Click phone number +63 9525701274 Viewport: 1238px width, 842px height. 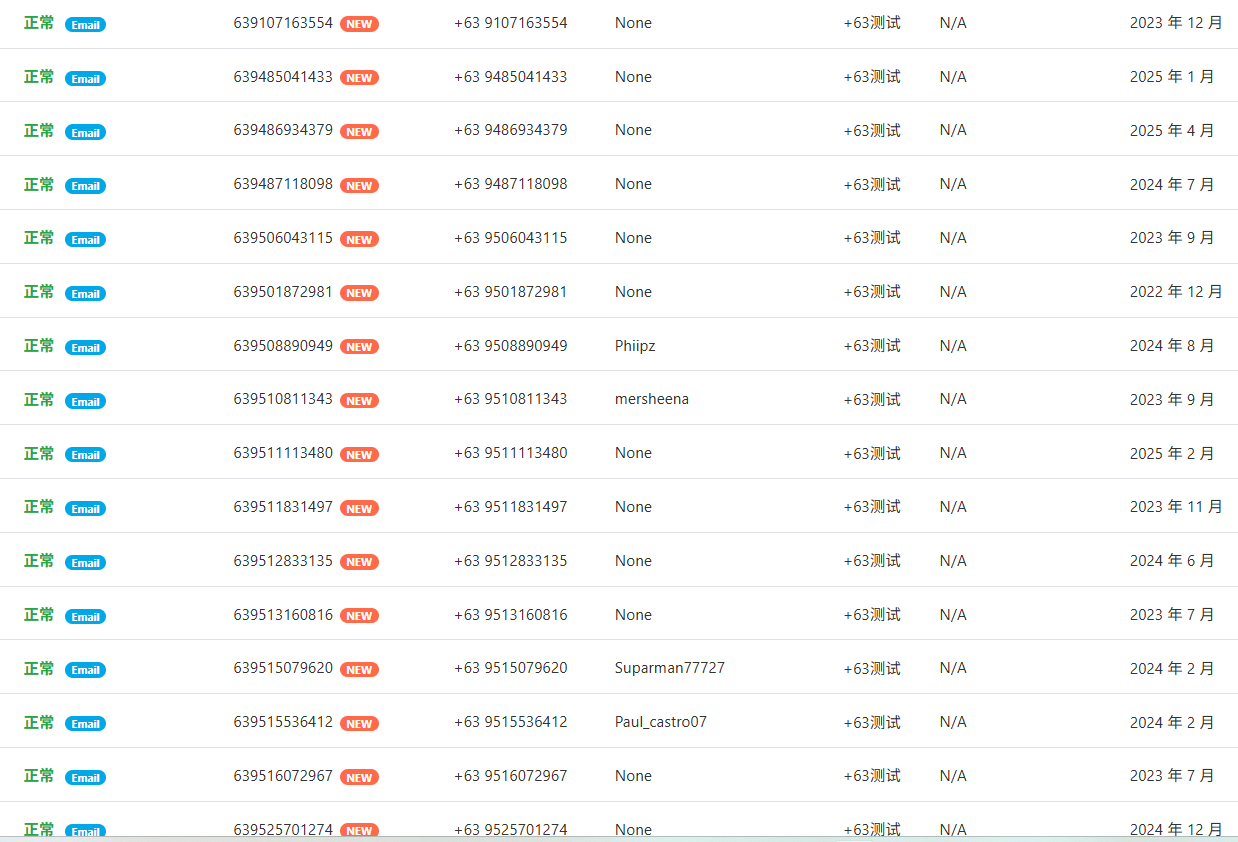click(x=510, y=830)
